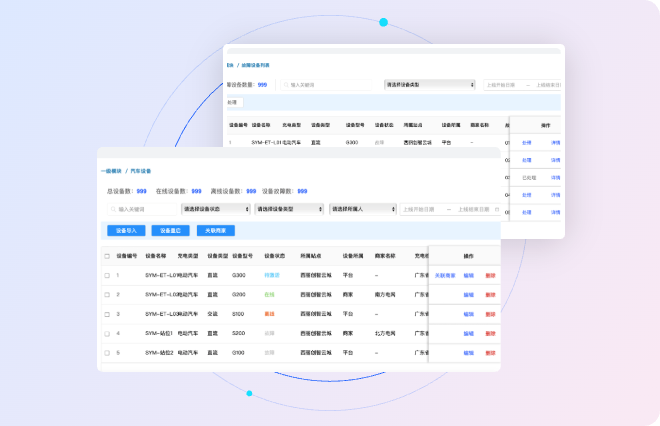
Task: Open 请选择设备类型 dropdown in back window
Action: [429, 85]
